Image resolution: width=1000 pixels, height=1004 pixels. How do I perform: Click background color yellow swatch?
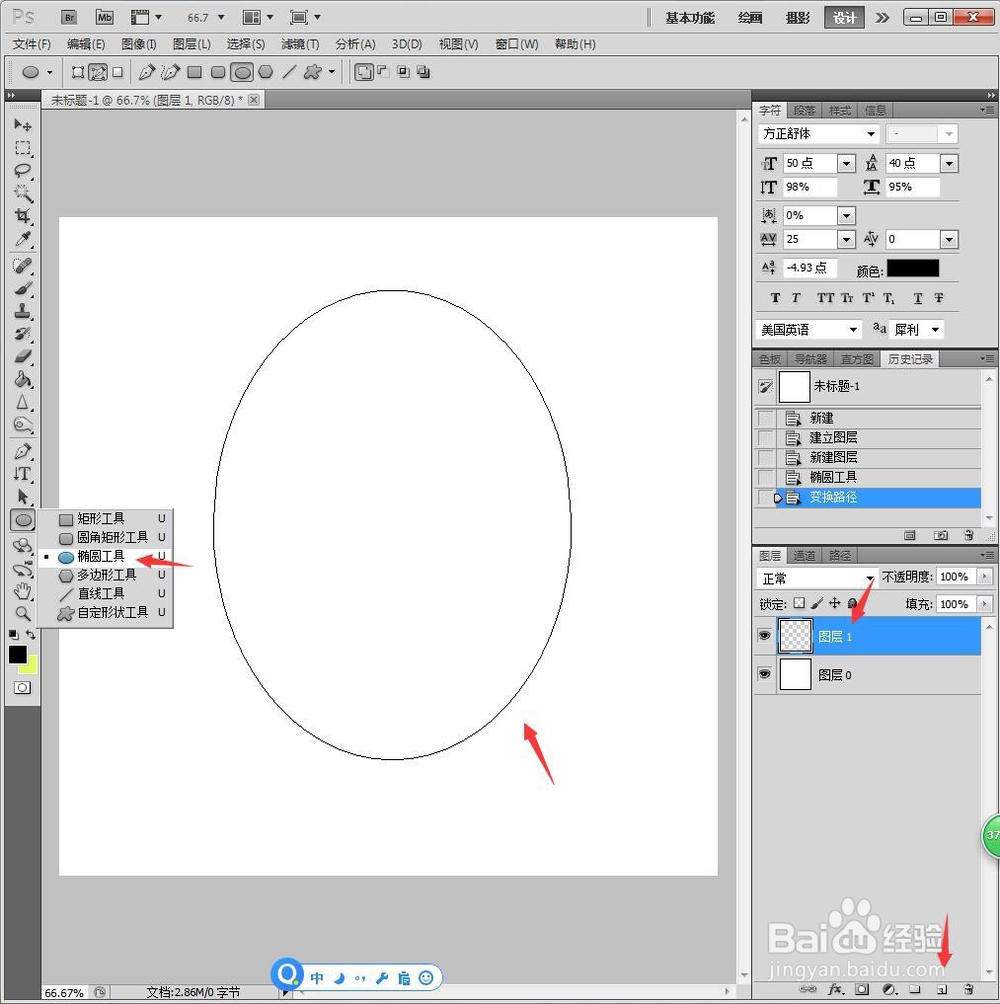(x=31, y=666)
